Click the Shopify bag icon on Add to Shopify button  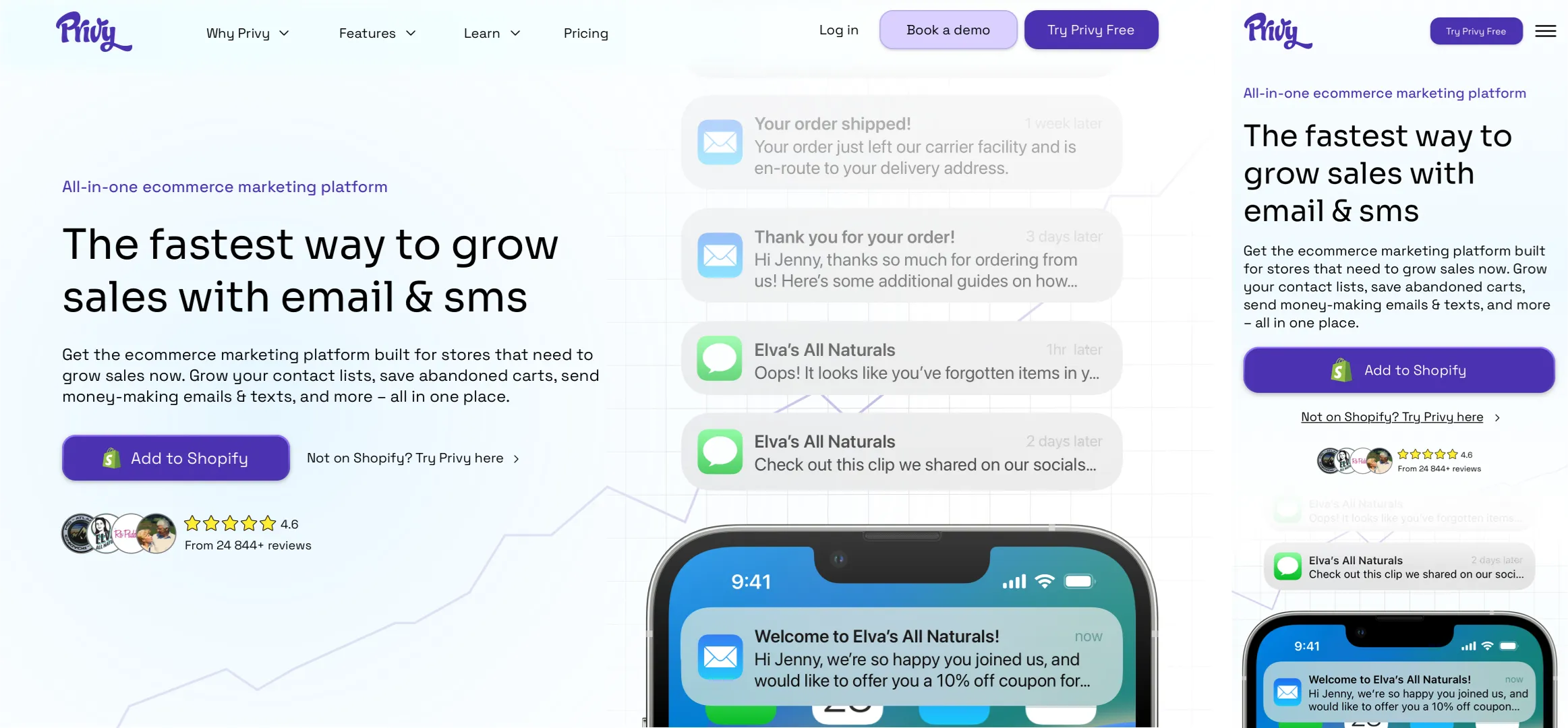pos(111,458)
